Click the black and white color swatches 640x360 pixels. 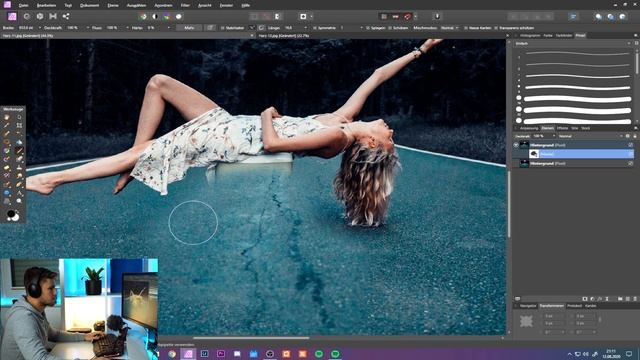tap(13, 215)
